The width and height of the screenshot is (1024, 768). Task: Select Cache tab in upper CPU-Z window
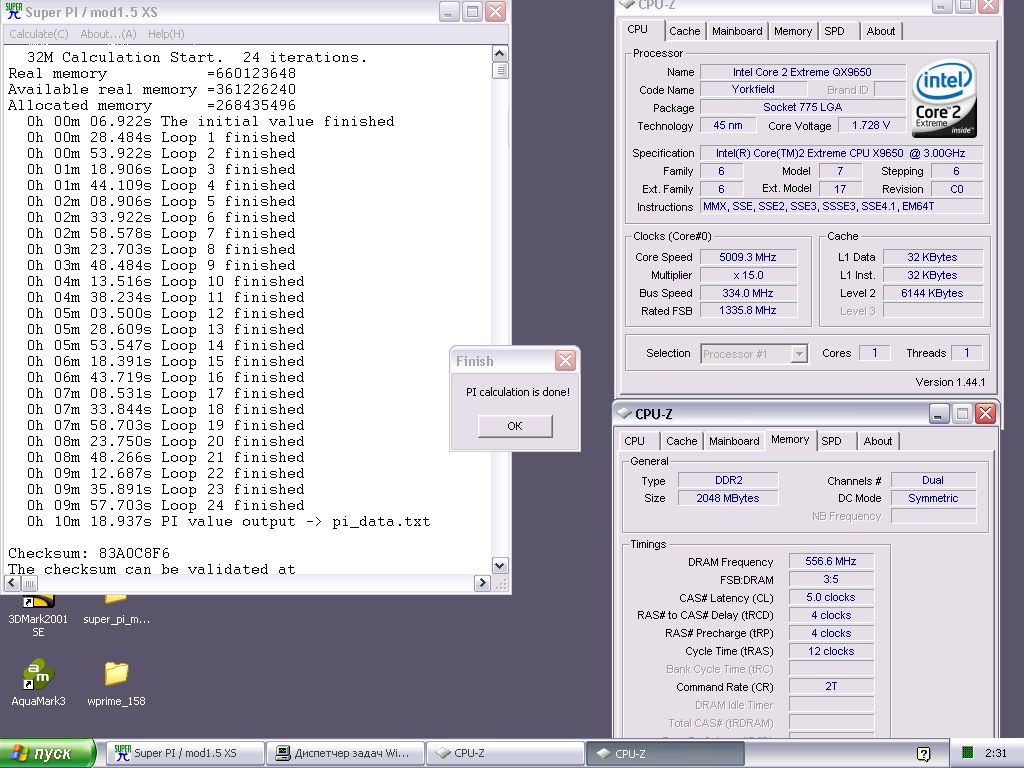click(x=684, y=31)
